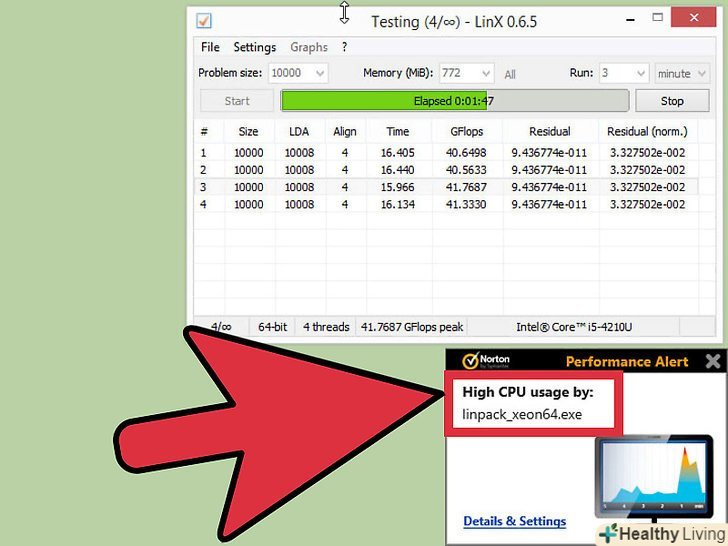Click the 41.7687 GFlops peak status entry
Viewport: 728px width, 546px height.
412,327
